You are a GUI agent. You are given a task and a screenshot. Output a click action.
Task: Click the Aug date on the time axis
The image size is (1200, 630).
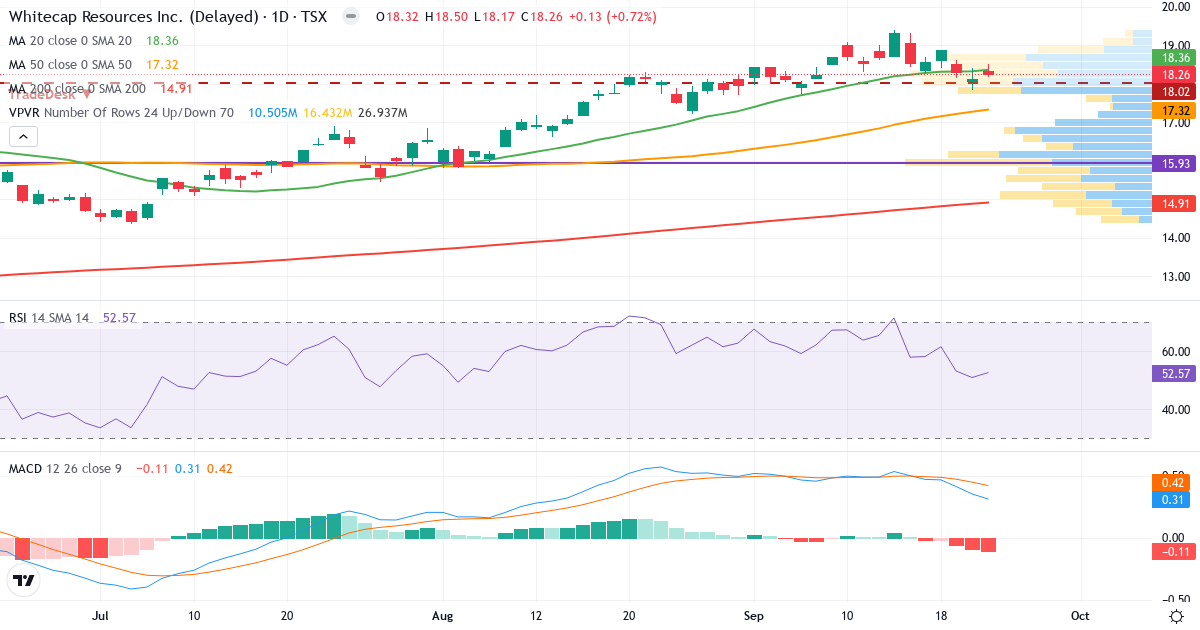442,616
